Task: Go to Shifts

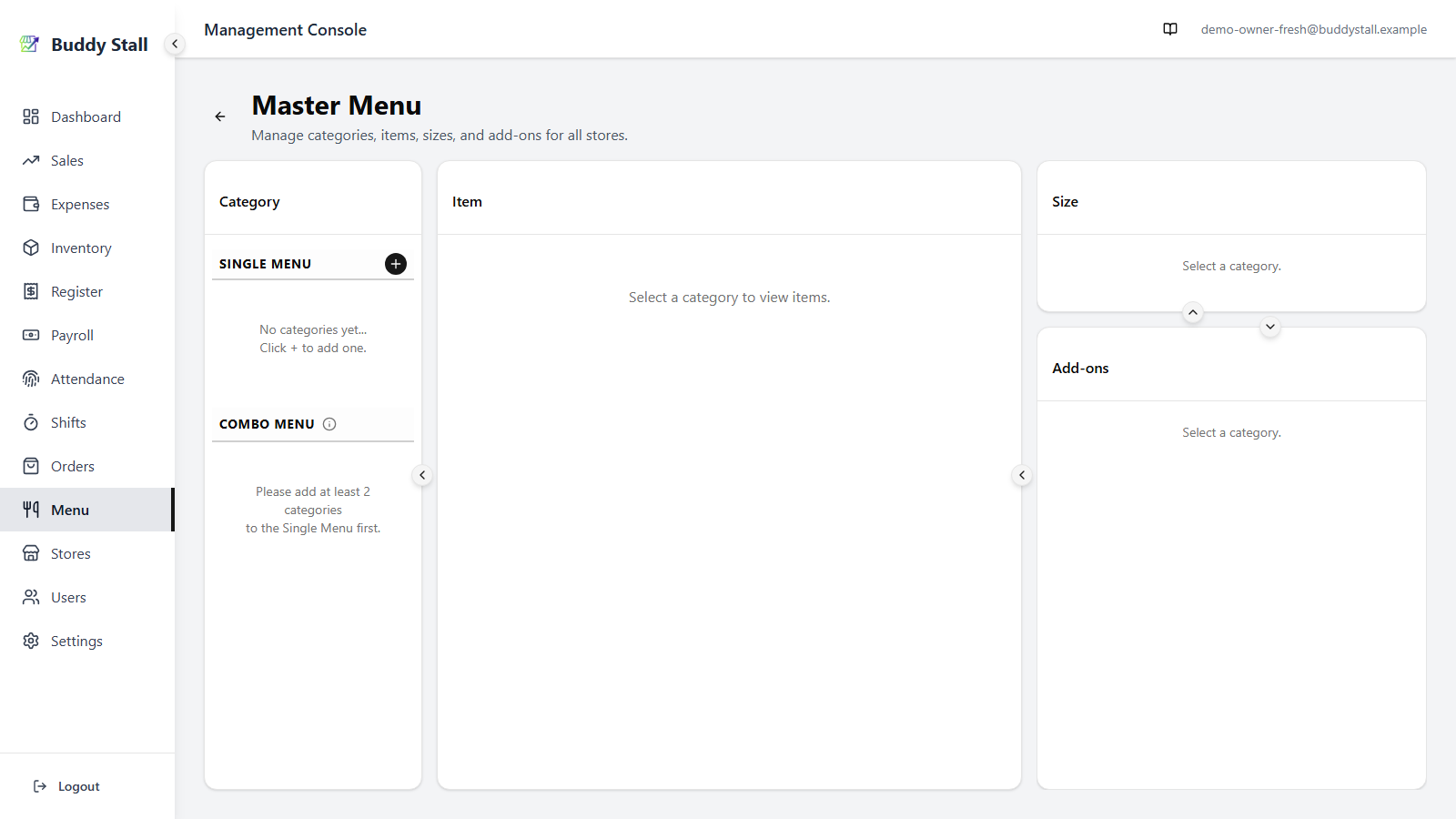Action: [87, 422]
